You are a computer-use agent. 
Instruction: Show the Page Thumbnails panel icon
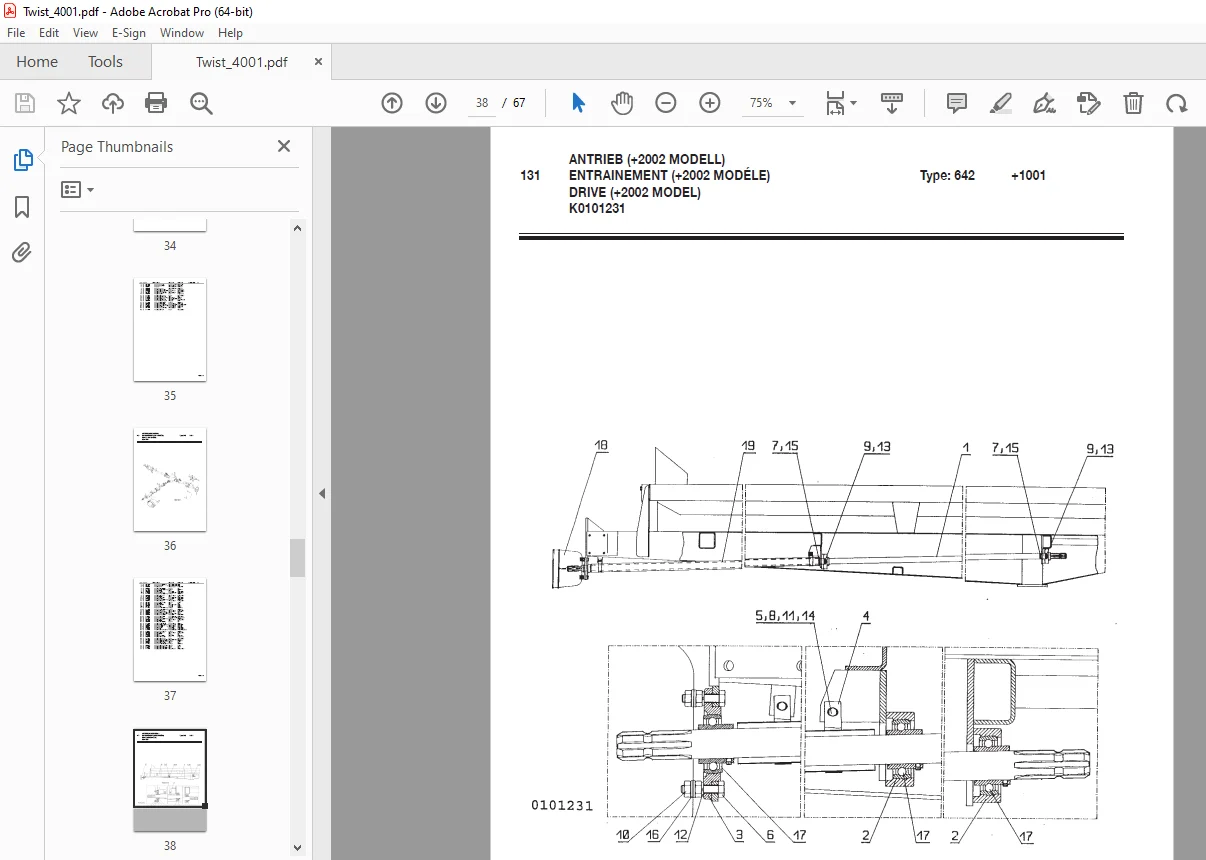point(22,159)
